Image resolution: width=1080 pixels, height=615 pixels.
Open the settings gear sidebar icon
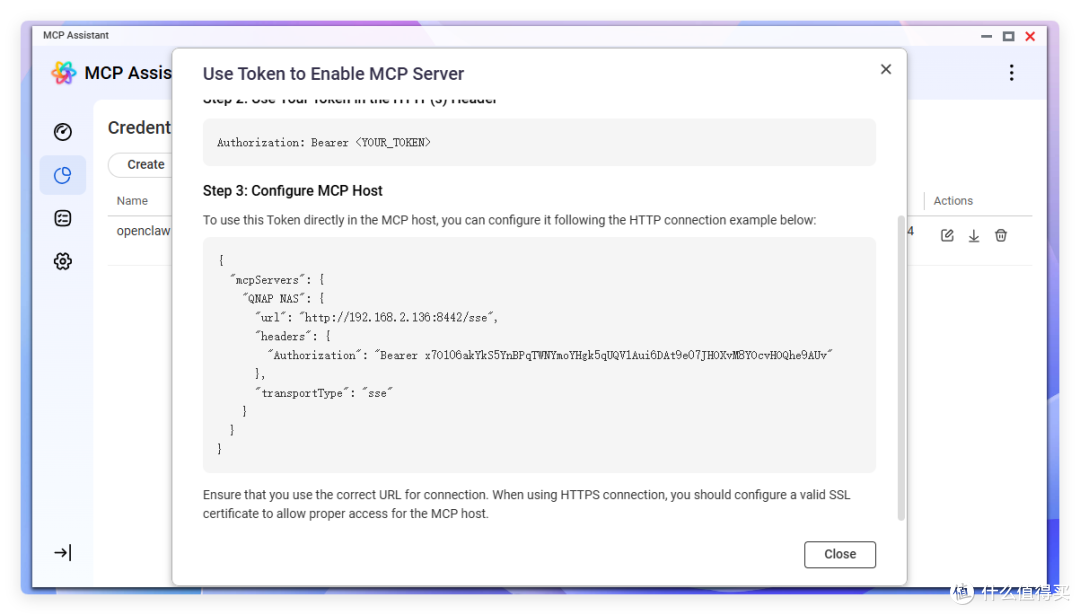click(x=63, y=261)
